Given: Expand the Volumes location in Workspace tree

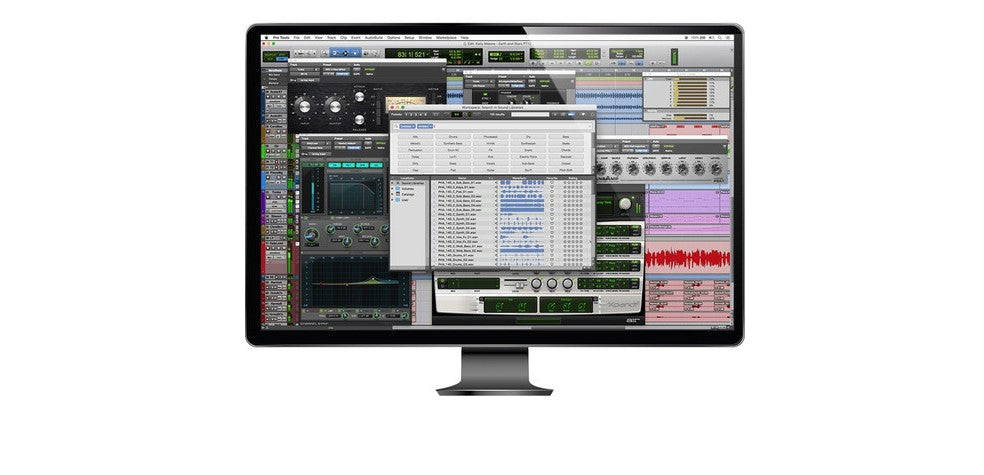Looking at the screenshot, I should (x=393, y=188).
